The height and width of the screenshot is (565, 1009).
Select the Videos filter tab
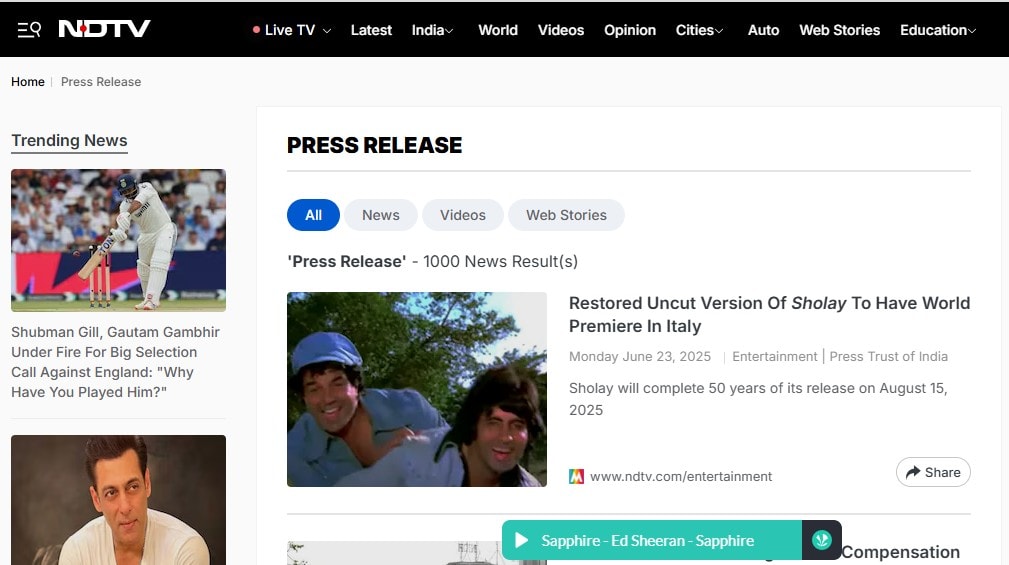click(x=463, y=215)
